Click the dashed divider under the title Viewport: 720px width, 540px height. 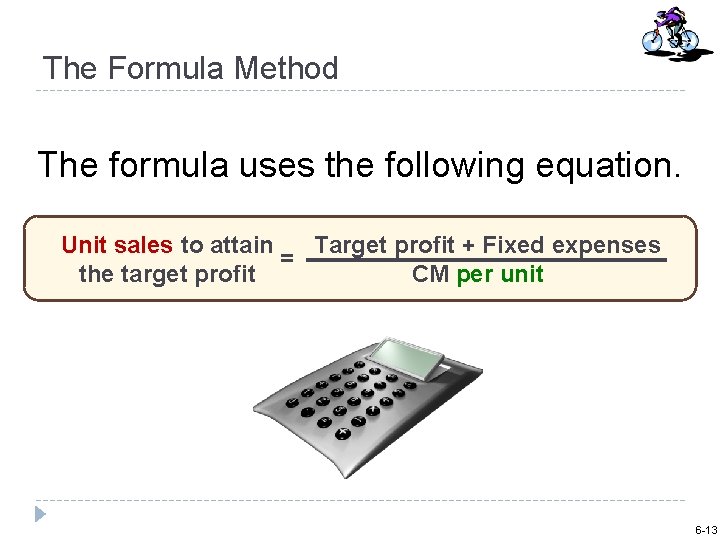pos(360,91)
